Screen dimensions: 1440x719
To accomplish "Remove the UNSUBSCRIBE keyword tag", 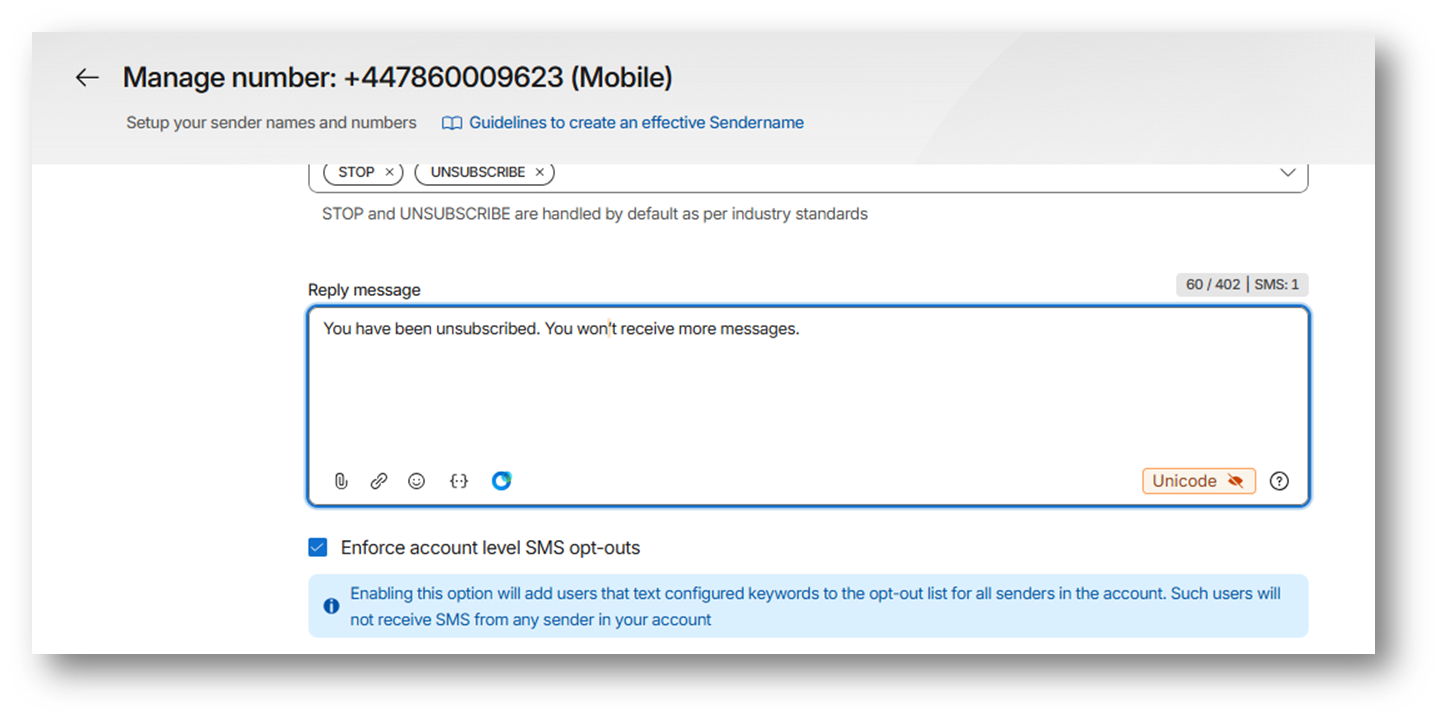I will pyautogui.click(x=539, y=172).
